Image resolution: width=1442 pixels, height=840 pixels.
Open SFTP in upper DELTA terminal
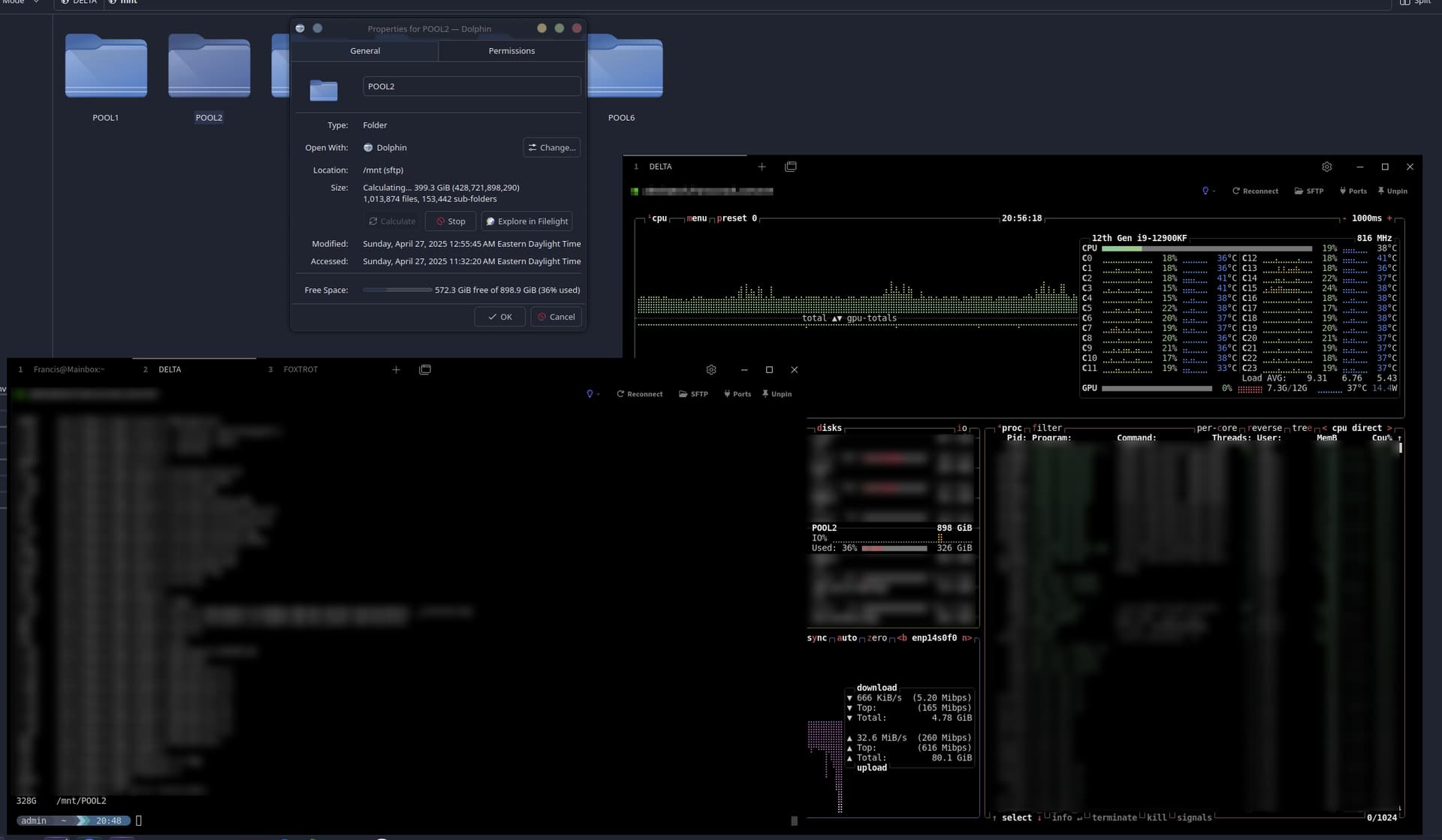pos(1309,191)
